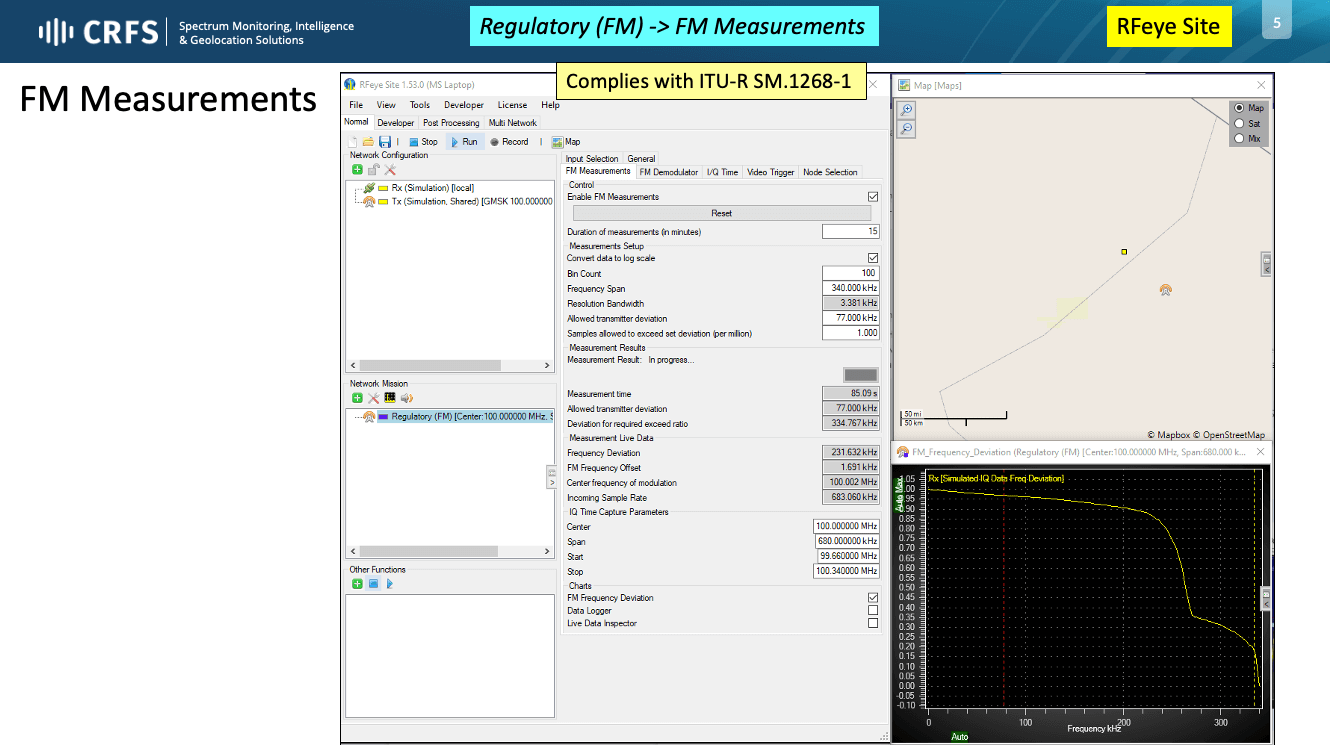Select the Map radio button in Map window
1330x745 pixels.
coord(1240,108)
